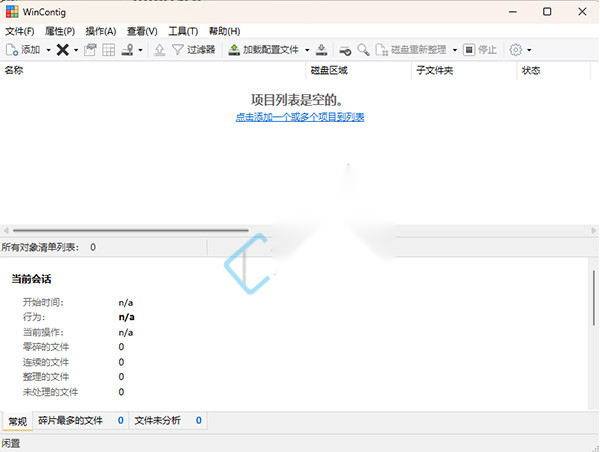The height and width of the screenshot is (452, 600).
Task: Click the 所有对象清单列表 status label
Action: tap(40, 247)
